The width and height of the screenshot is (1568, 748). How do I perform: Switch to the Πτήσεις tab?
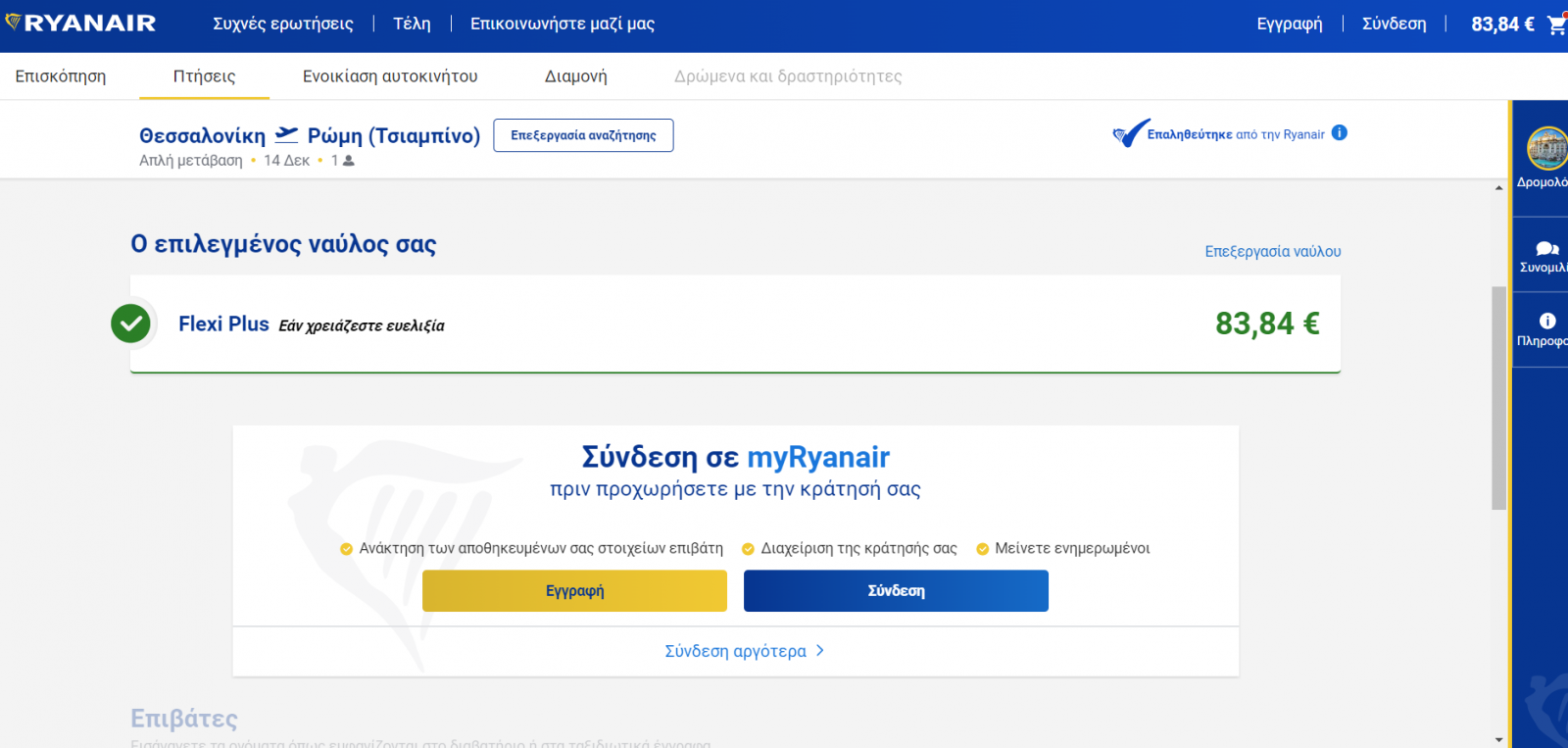tap(204, 76)
